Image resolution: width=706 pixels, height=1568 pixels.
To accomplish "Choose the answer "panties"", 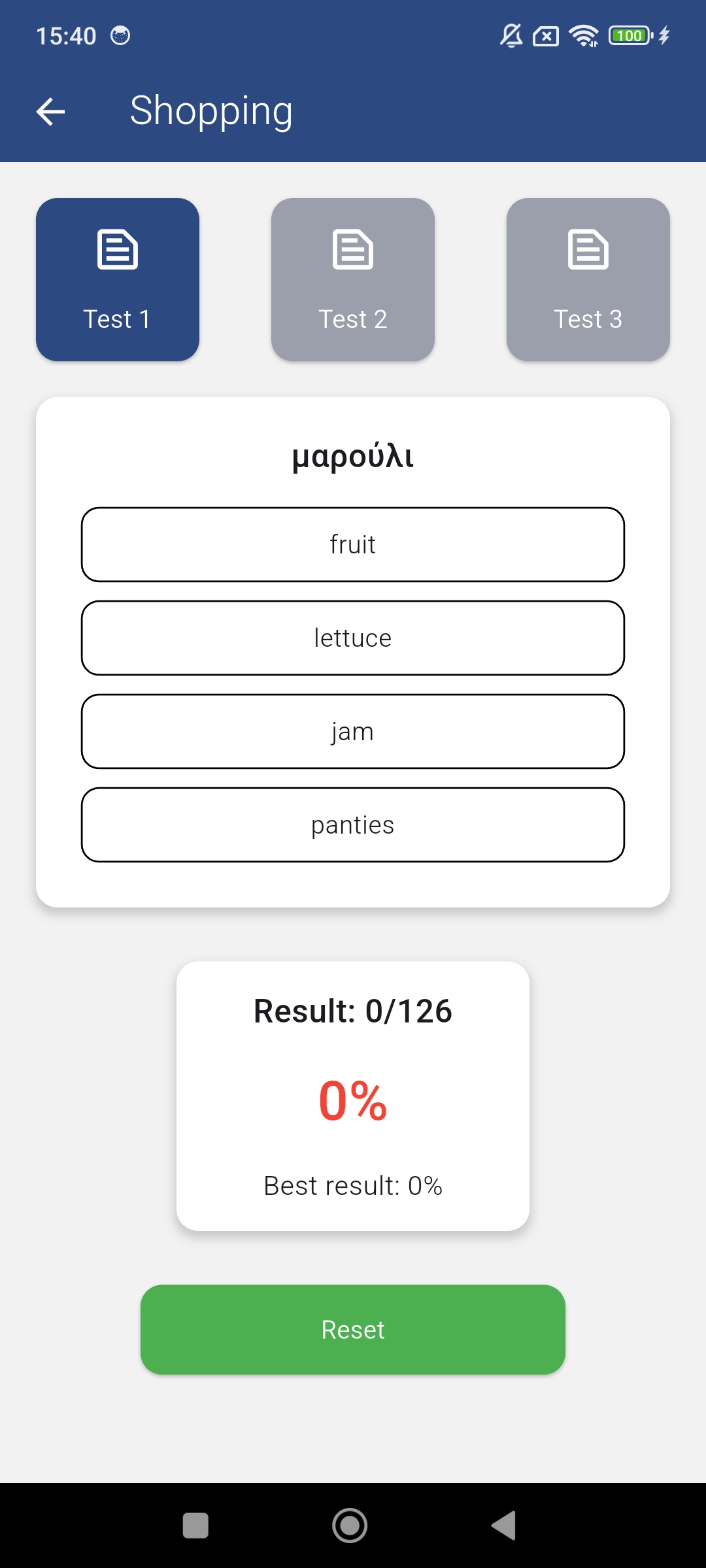I will [353, 825].
